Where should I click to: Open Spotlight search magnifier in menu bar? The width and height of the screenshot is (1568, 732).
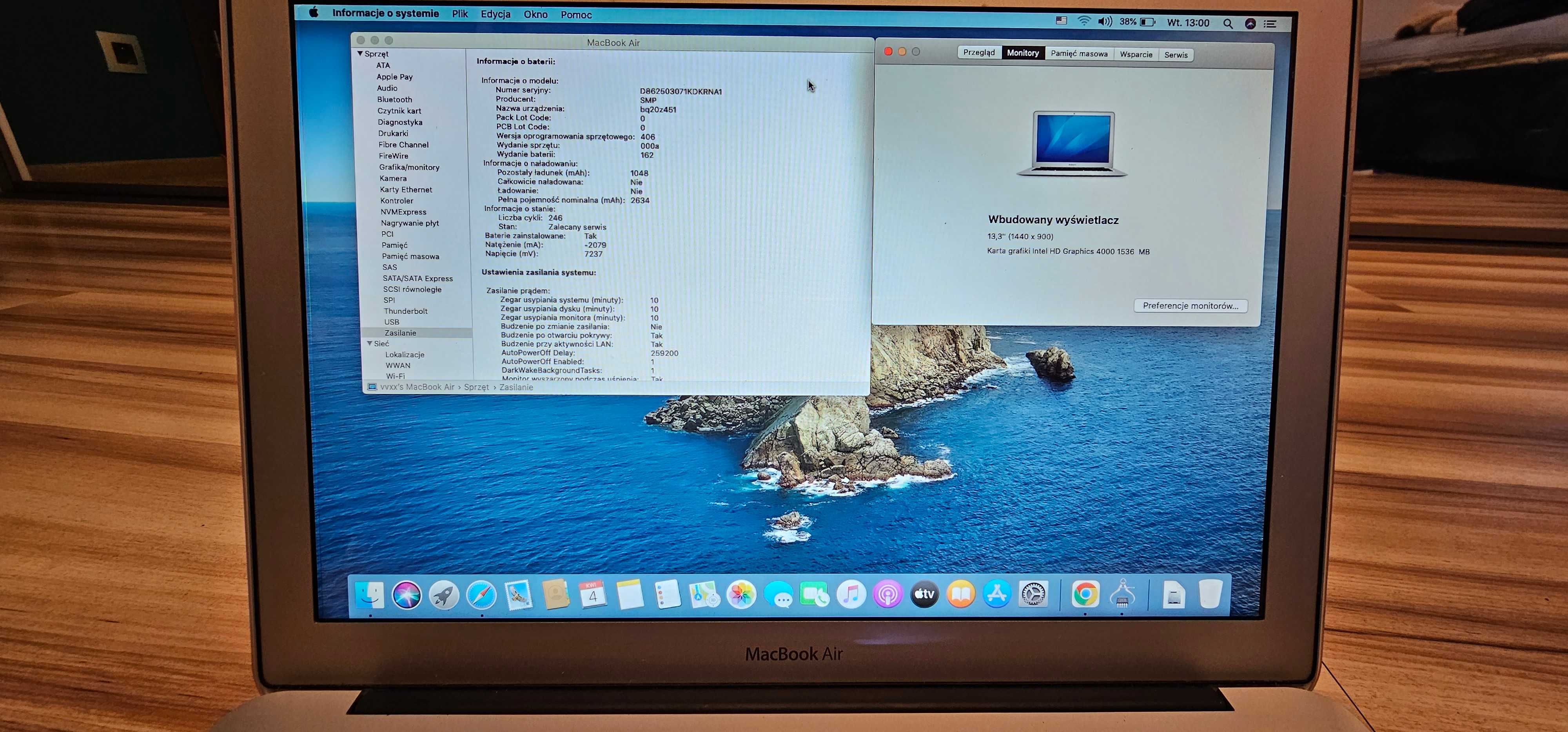[x=1228, y=24]
